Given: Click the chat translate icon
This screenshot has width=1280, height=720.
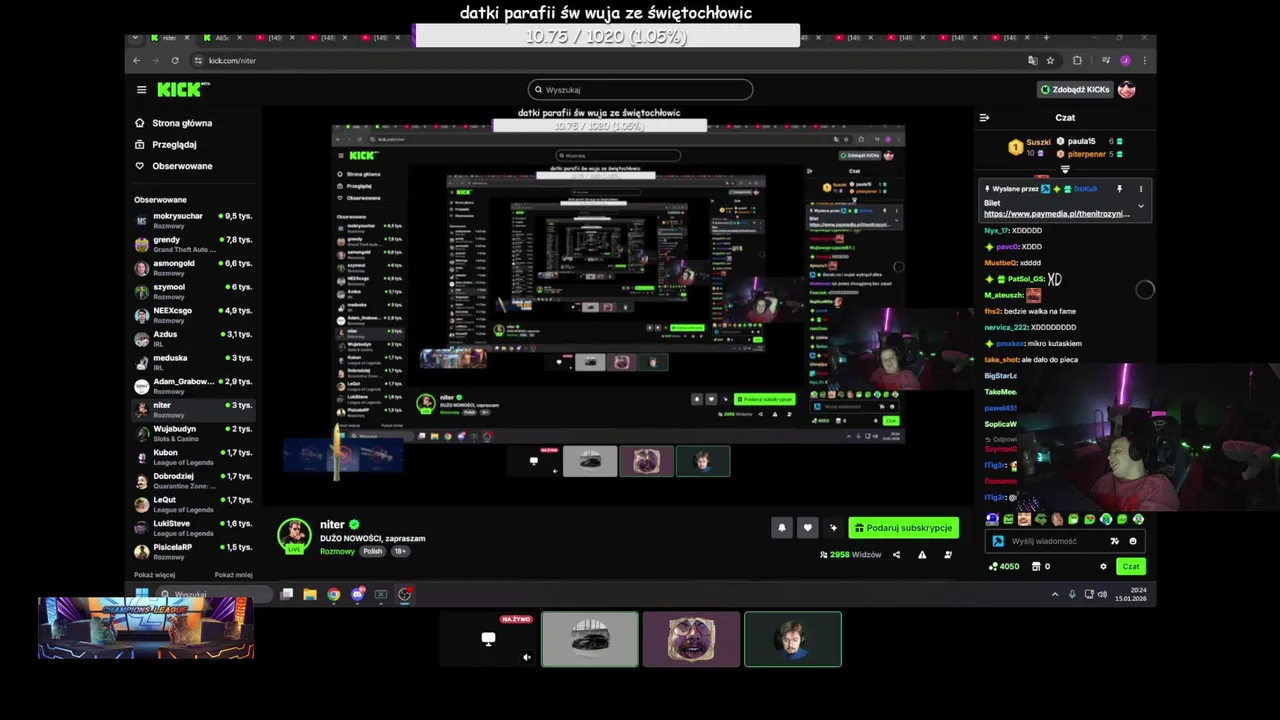Looking at the screenshot, I should click(x=1115, y=541).
